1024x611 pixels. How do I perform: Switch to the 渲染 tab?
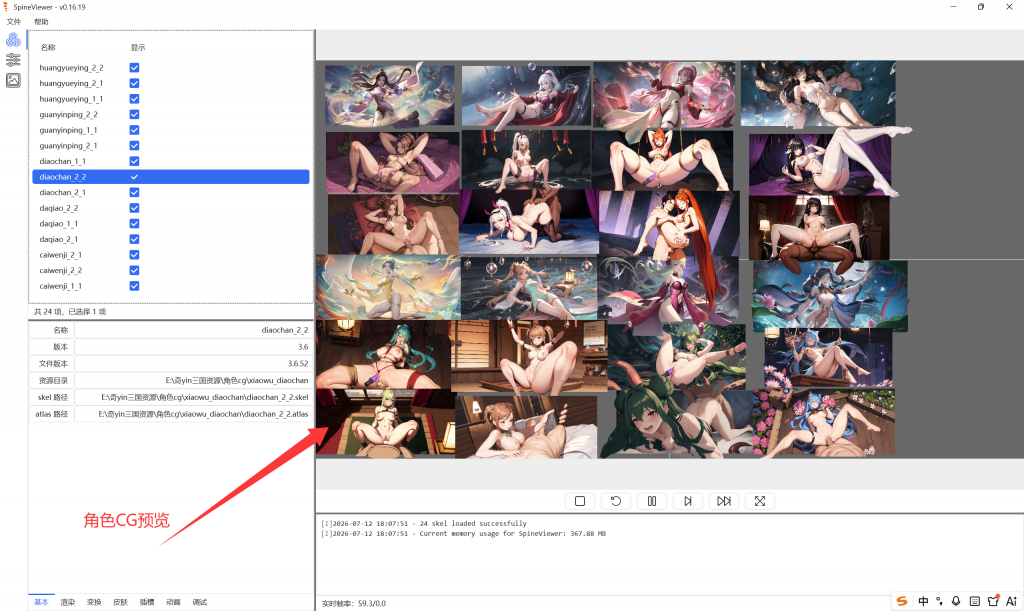[68, 602]
